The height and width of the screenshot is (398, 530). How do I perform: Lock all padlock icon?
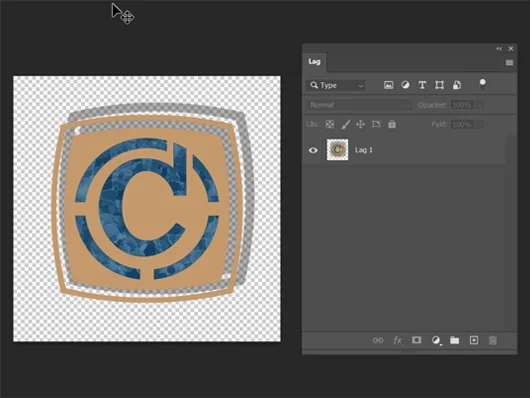pyautogui.click(x=392, y=124)
